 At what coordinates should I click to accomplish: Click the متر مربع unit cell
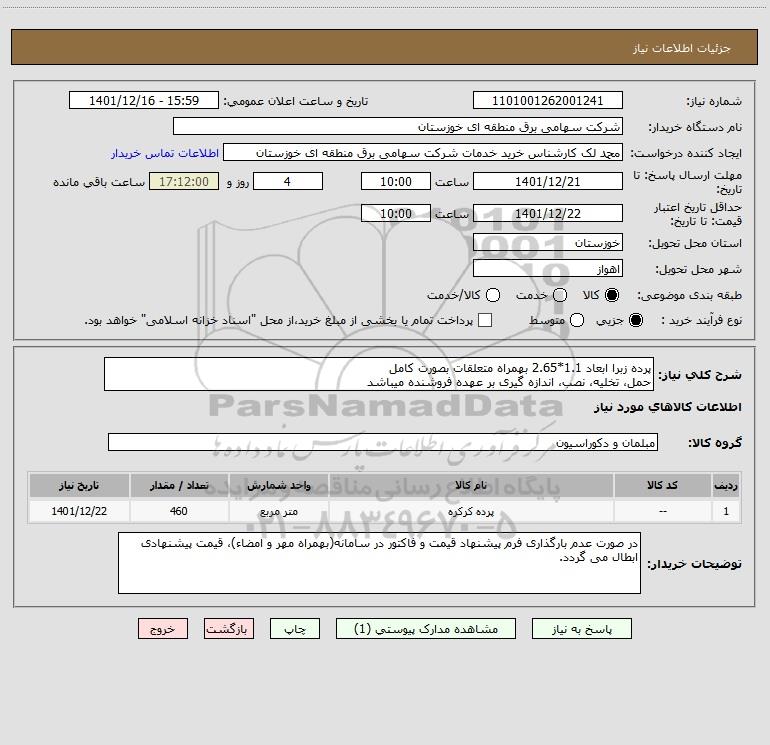(278, 511)
